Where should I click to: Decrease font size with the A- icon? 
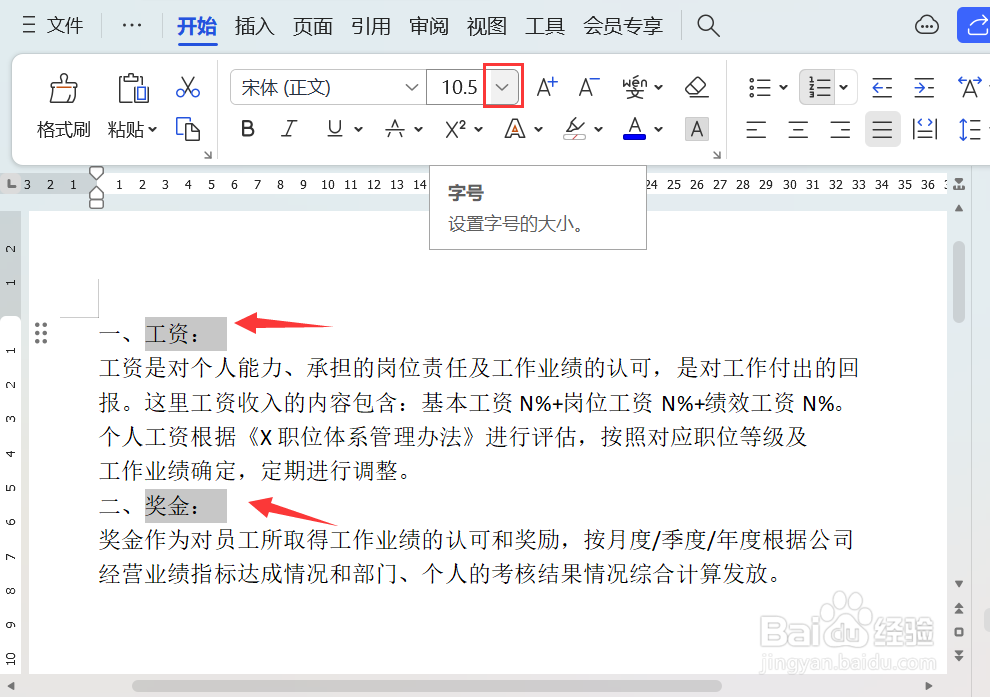click(x=588, y=87)
